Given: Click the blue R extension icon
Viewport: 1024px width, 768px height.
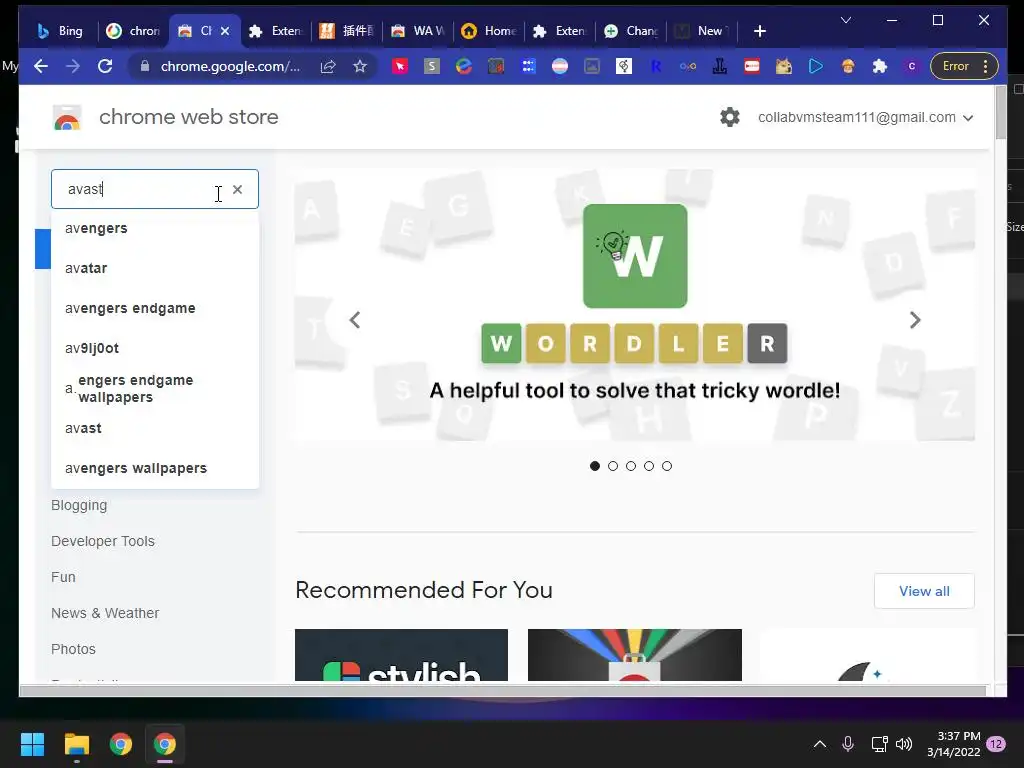Looking at the screenshot, I should click(x=656, y=66).
